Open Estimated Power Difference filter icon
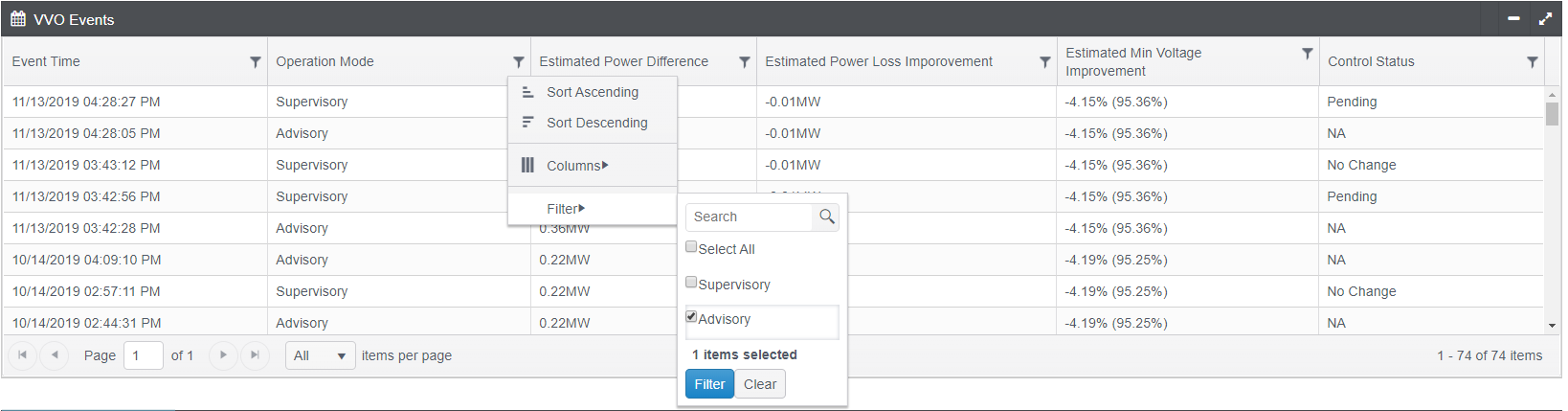Viewport: 1568px width, 411px height. [744, 62]
